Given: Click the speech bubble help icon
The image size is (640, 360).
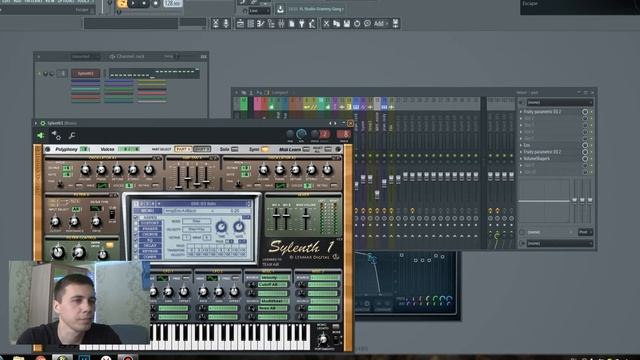Looking at the screenshot, I should 367,24.
